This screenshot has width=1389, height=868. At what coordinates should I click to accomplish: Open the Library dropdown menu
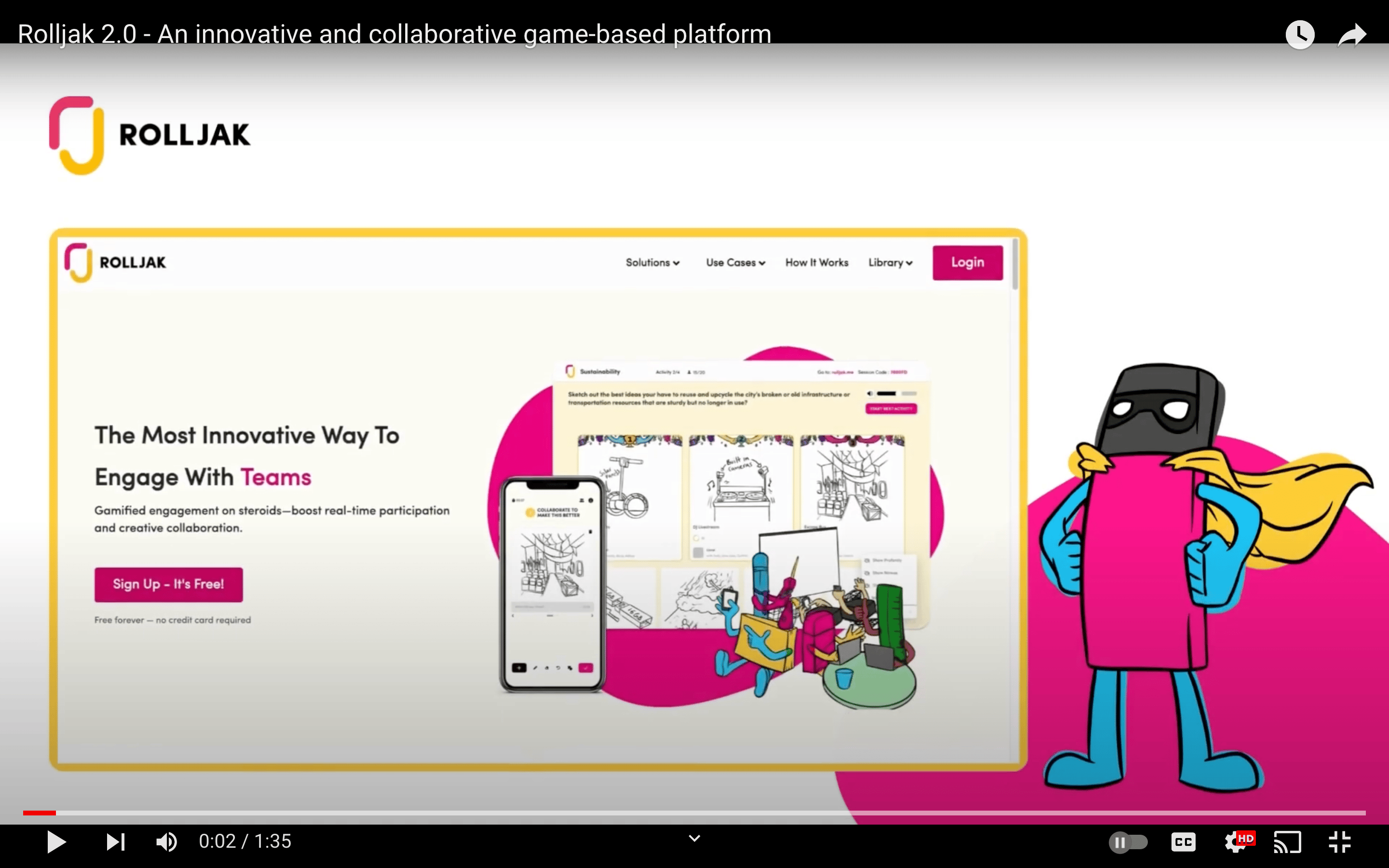point(890,262)
